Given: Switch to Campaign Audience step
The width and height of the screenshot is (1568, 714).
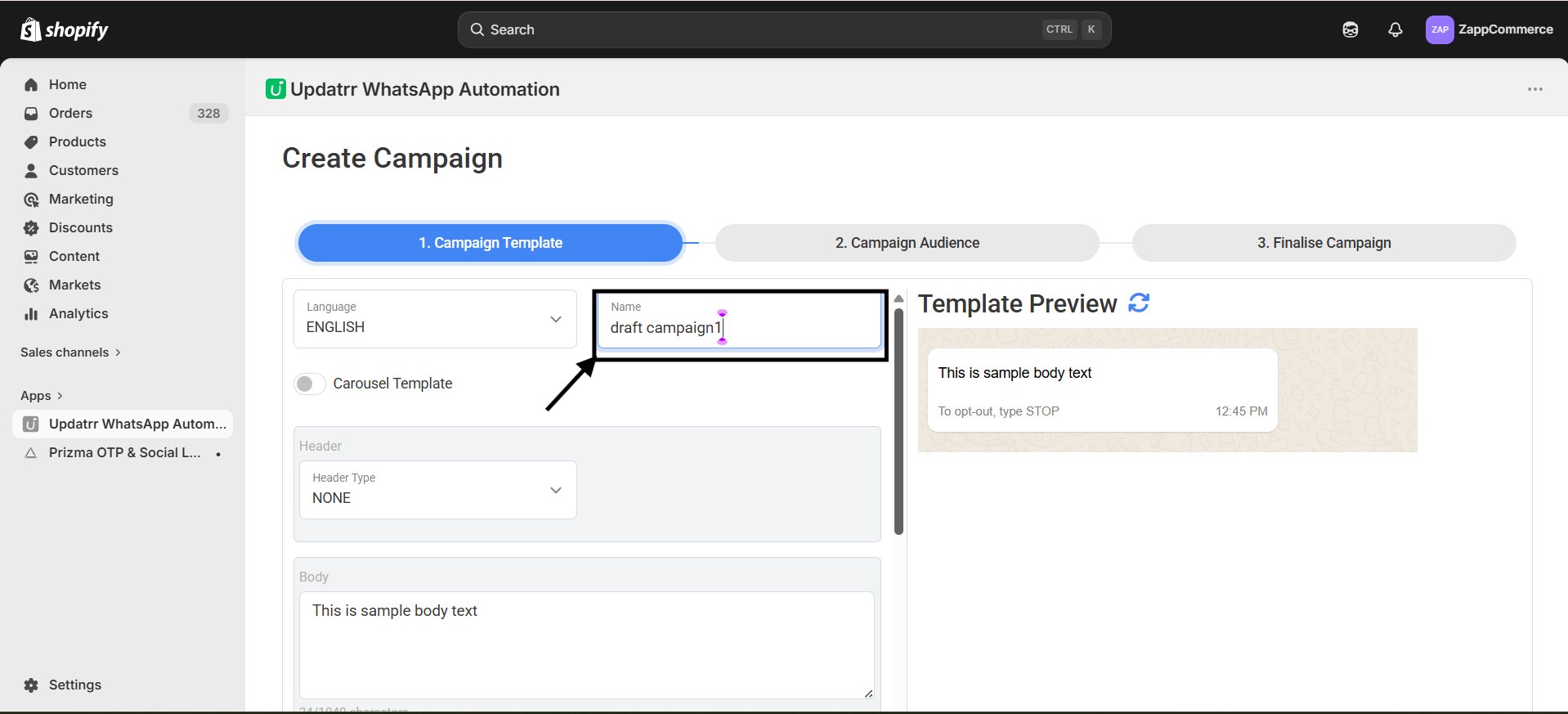Looking at the screenshot, I should [x=907, y=243].
